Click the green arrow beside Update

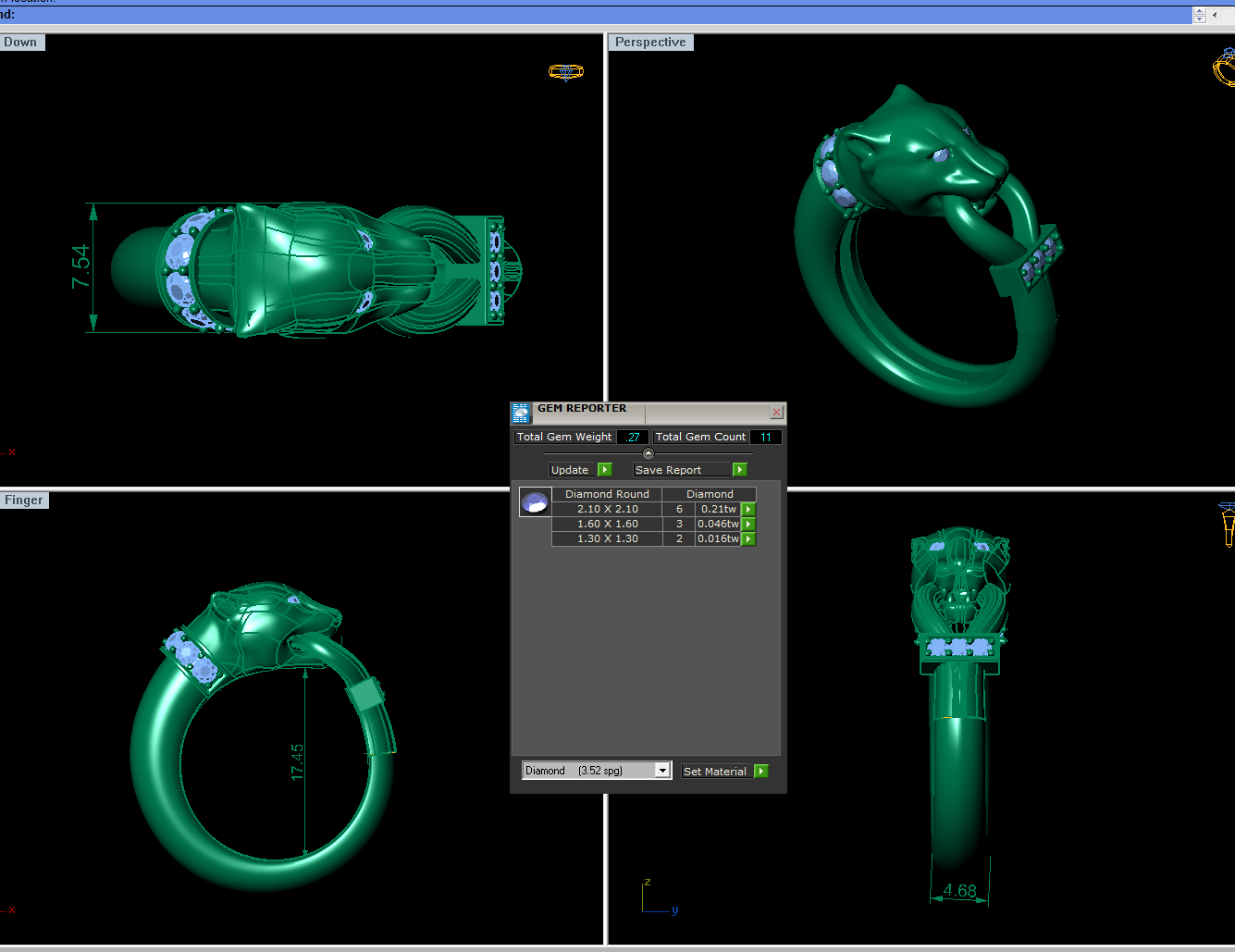(x=605, y=470)
